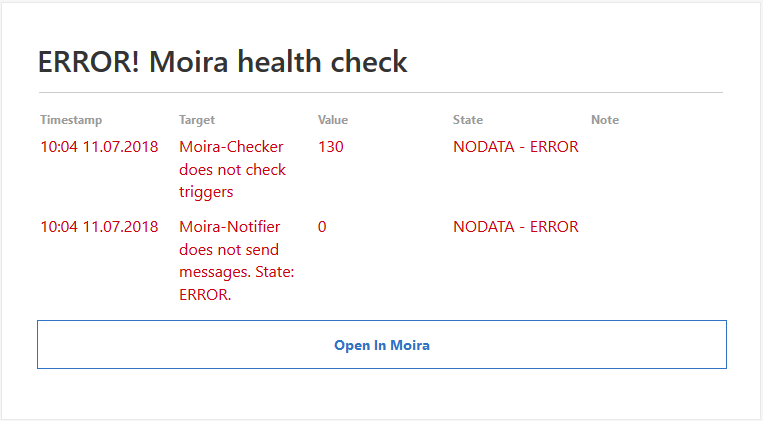
Task: Click 'Moira-Checker does not check triggers' target text
Action: pos(232,169)
